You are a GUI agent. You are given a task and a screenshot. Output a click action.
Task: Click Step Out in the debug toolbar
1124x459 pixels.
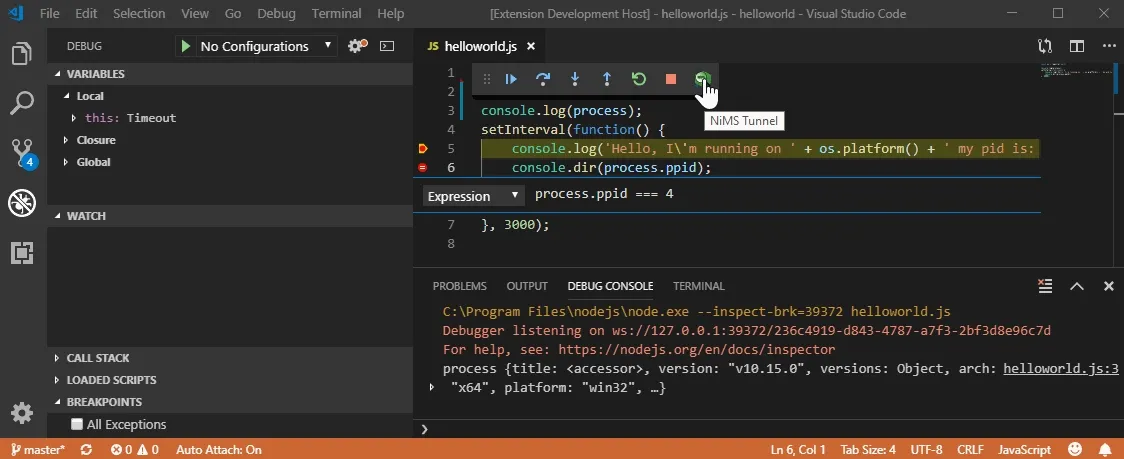coord(606,79)
